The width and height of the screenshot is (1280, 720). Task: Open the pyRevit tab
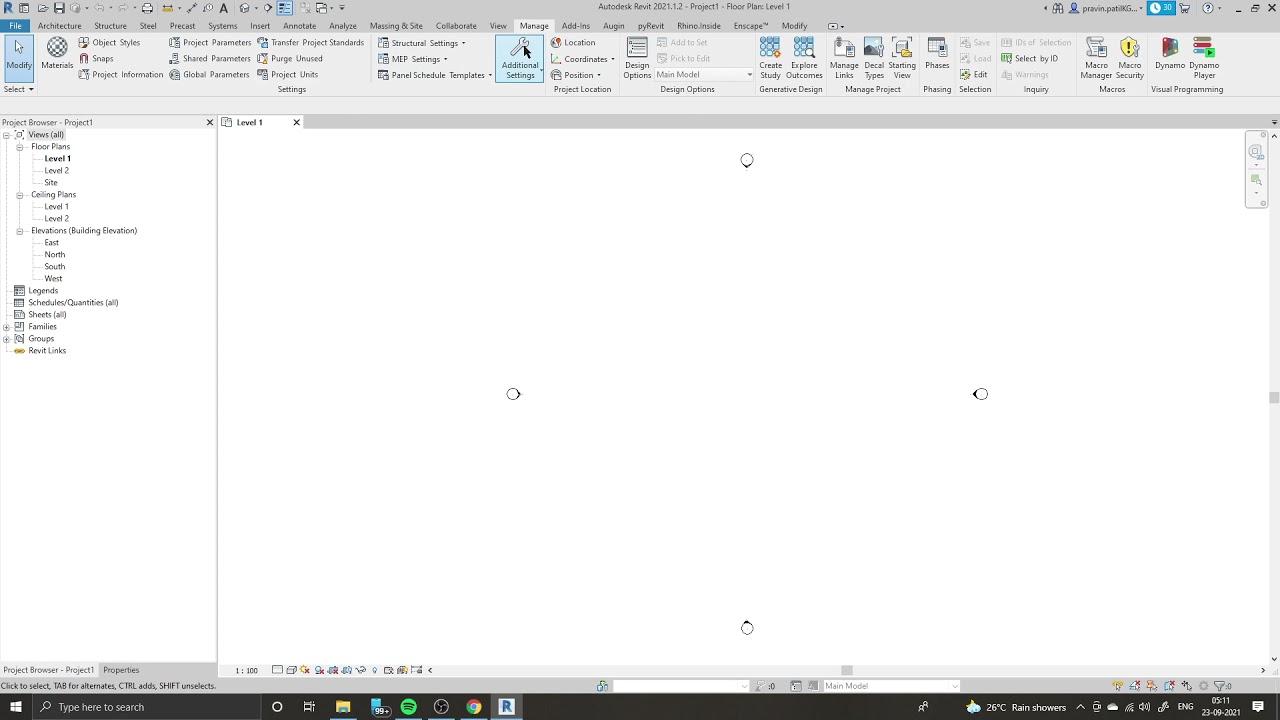650,26
